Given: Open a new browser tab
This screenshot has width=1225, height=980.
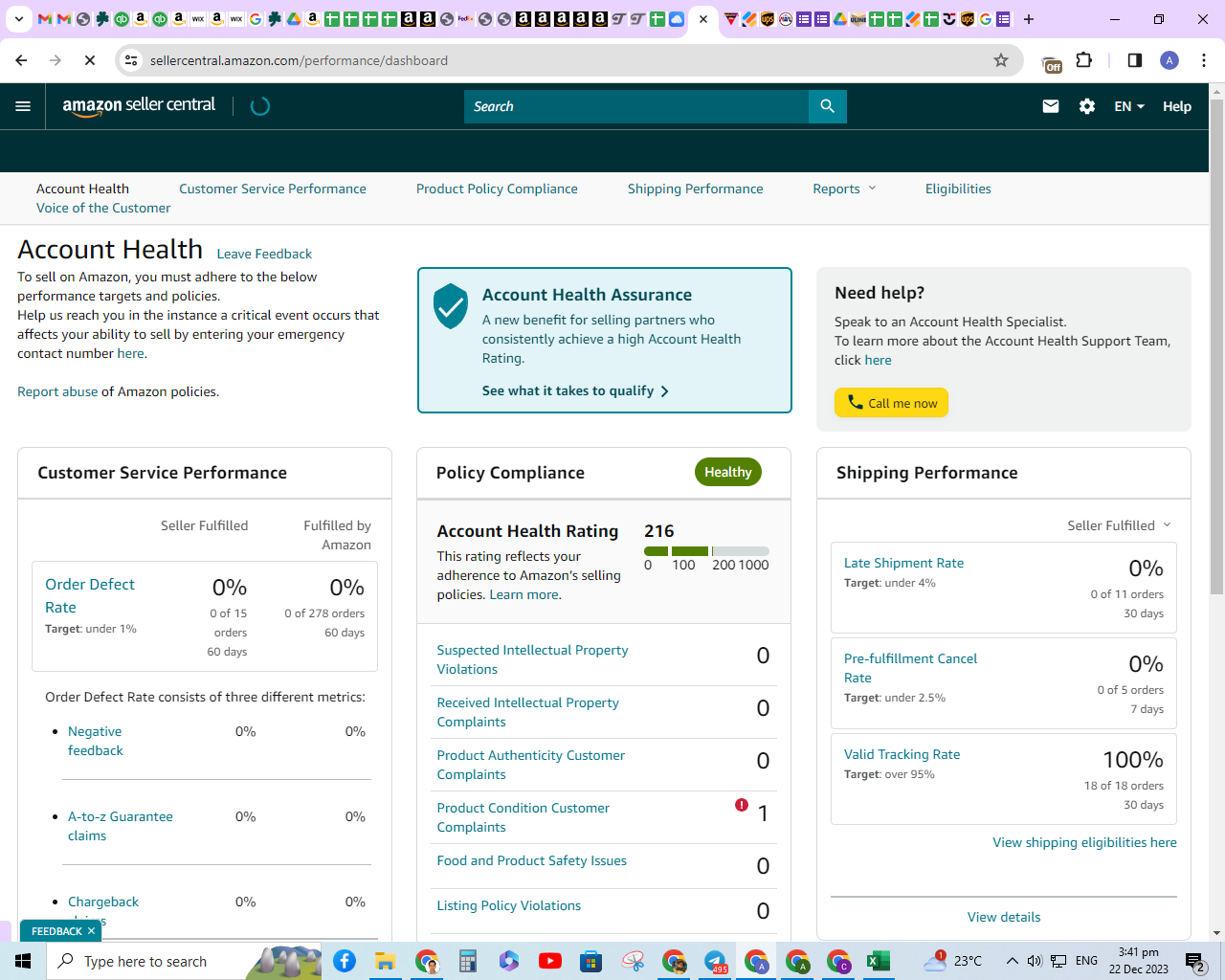Looking at the screenshot, I should pyautogui.click(x=1029, y=19).
